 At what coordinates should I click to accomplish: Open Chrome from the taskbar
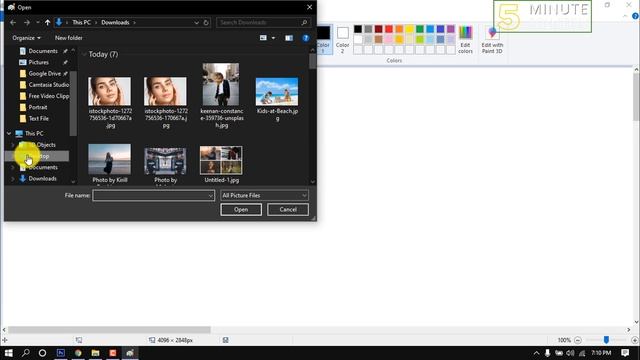pos(78,353)
